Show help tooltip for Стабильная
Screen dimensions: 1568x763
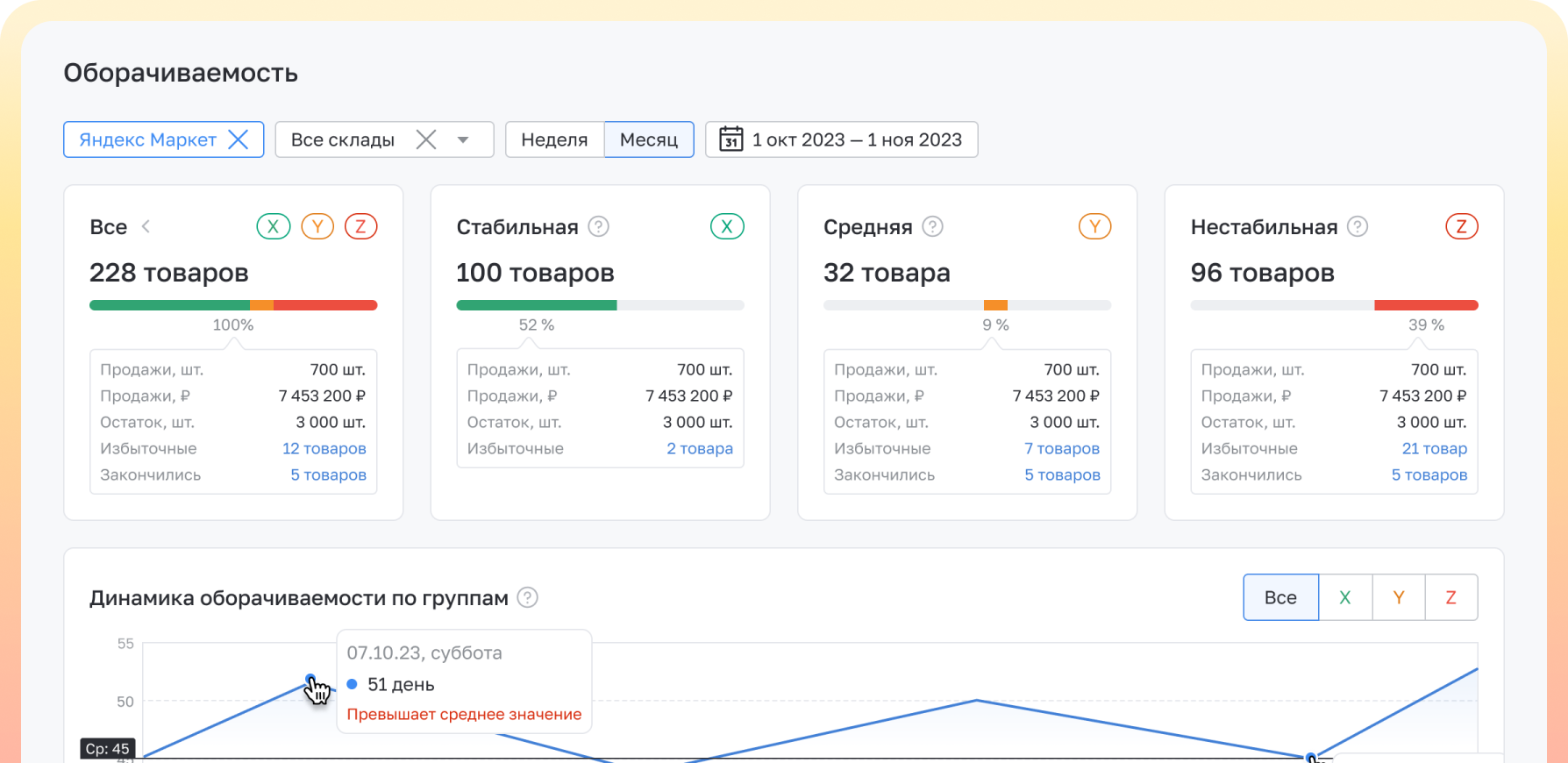598,226
